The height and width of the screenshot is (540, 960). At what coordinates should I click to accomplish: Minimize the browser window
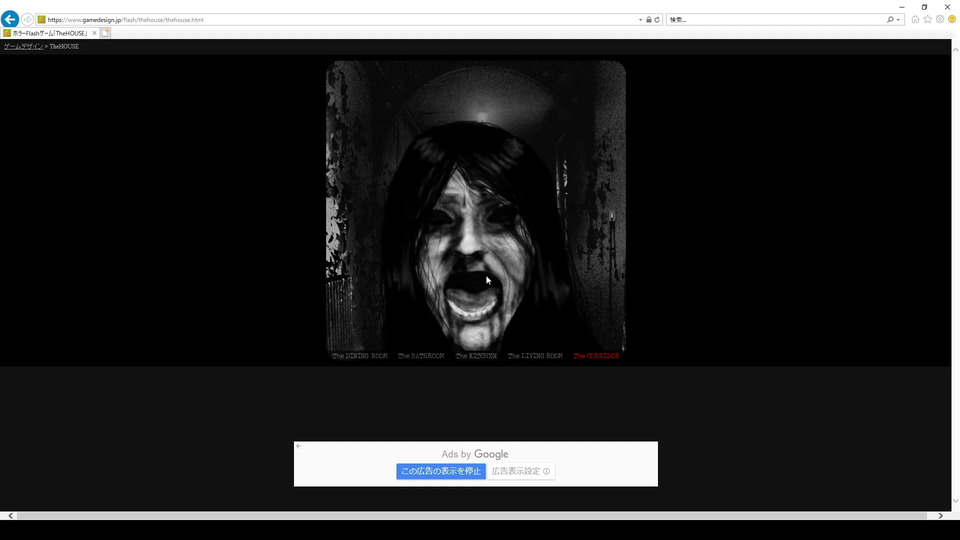click(x=902, y=7)
